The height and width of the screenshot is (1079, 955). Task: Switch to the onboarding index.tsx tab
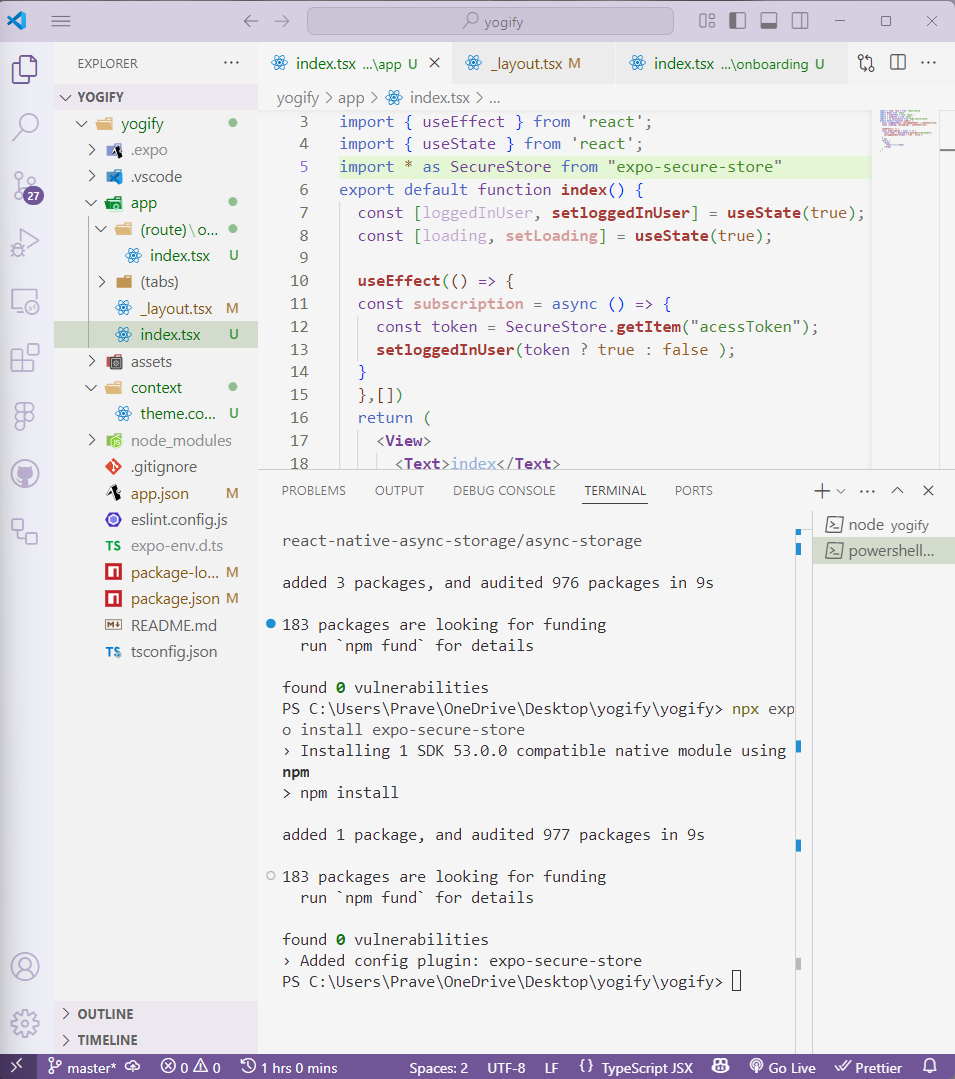[x=730, y=64]
